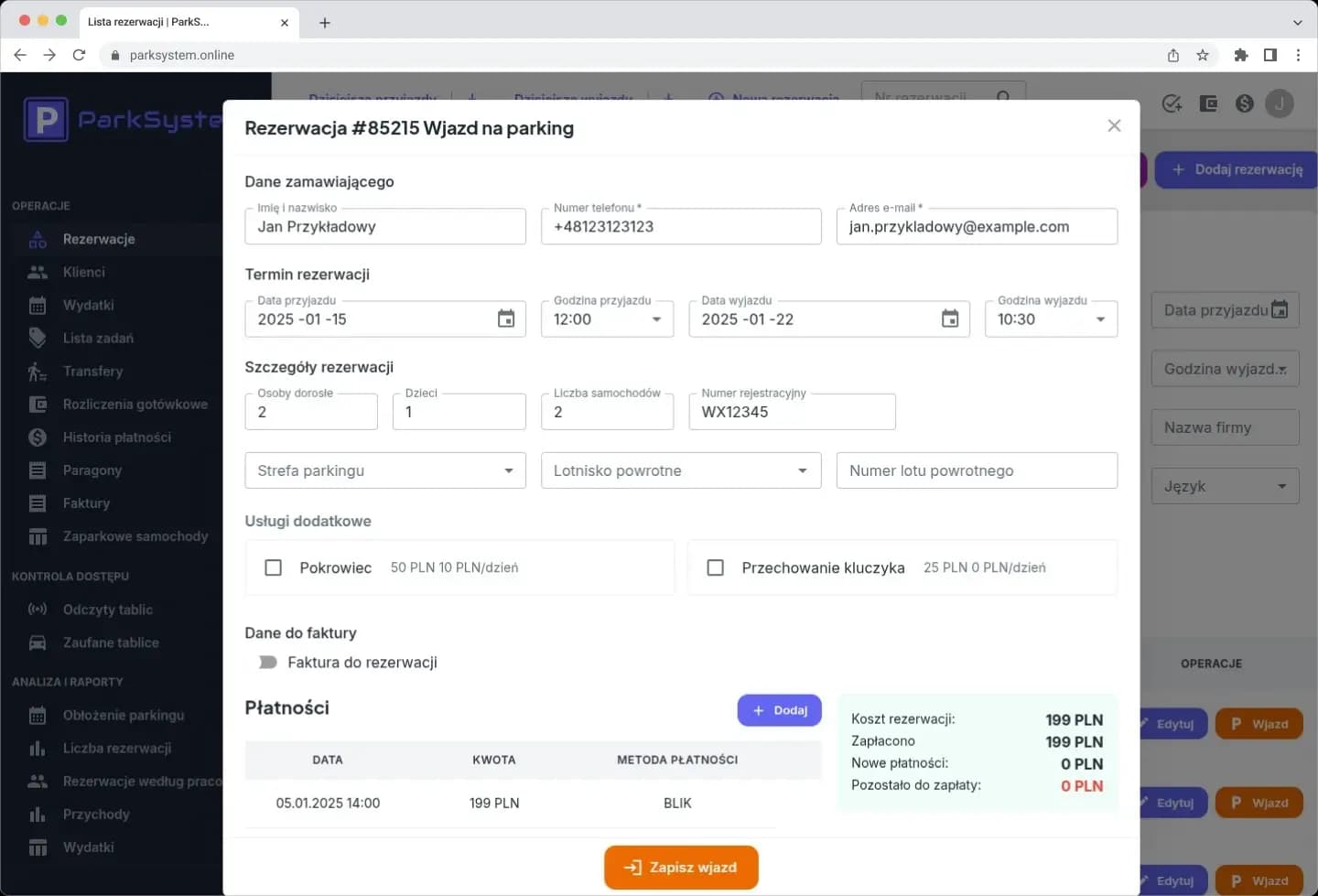The image size is (1318, 896).
Task: Click the Zaufane tablice car icon
Action: [x=38, y=642]
